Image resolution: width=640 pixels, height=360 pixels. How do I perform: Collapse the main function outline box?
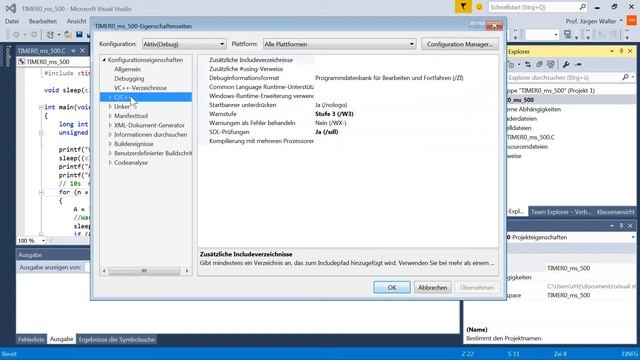coord(41,107)
